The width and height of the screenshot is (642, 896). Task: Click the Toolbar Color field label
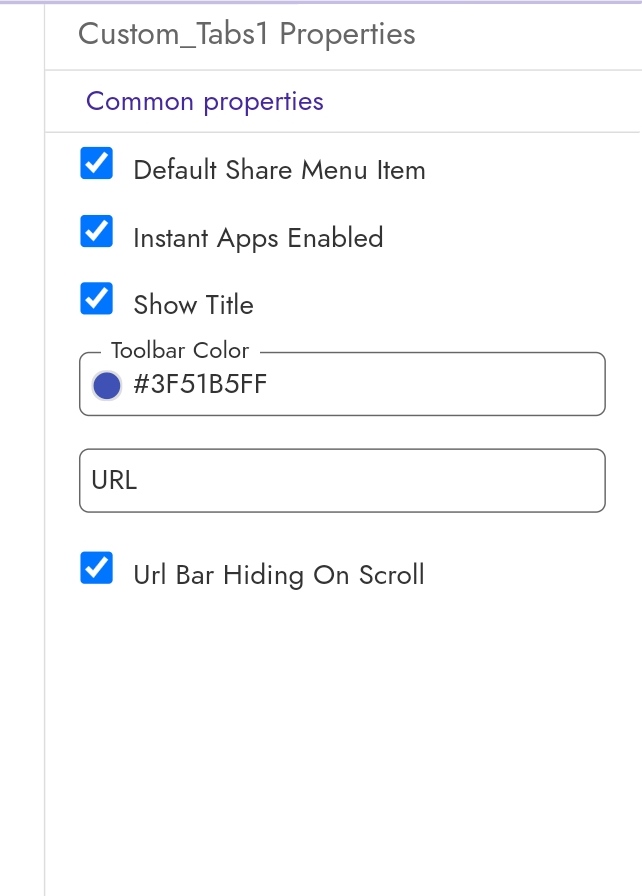point(180,350)
